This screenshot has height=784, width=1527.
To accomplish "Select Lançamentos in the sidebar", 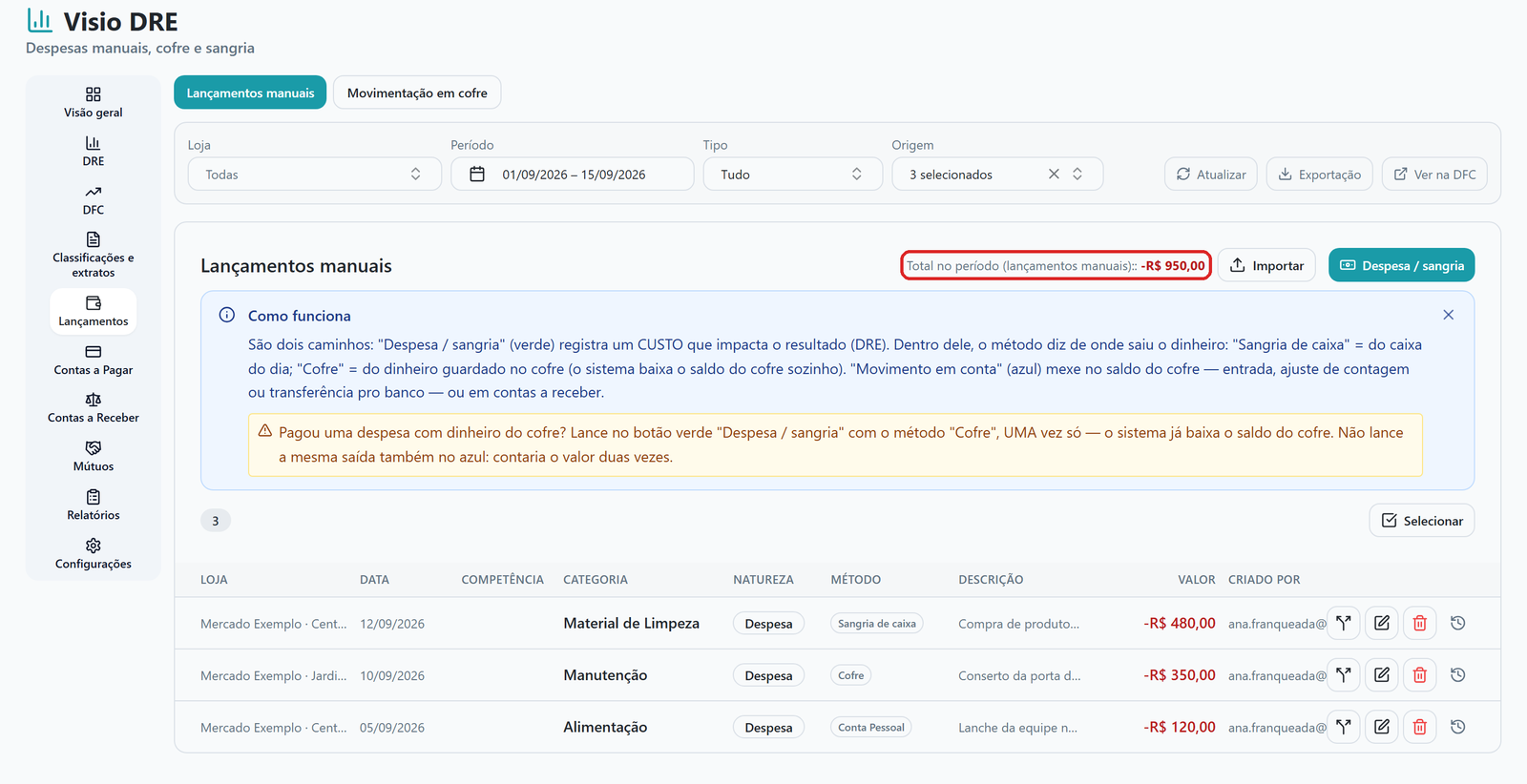I will (x=94, y=311).
